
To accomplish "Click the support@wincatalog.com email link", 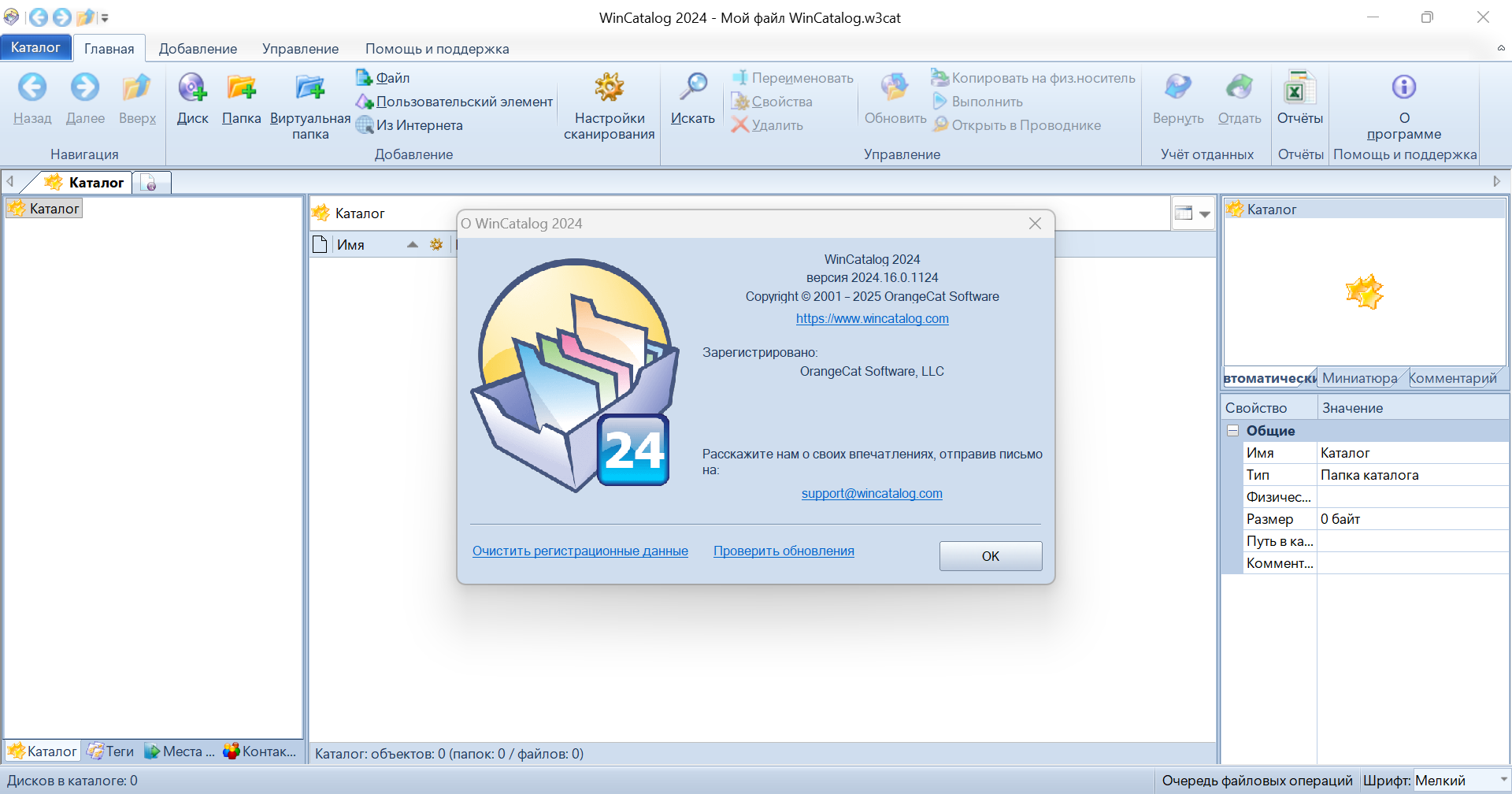I will point(872,493).
